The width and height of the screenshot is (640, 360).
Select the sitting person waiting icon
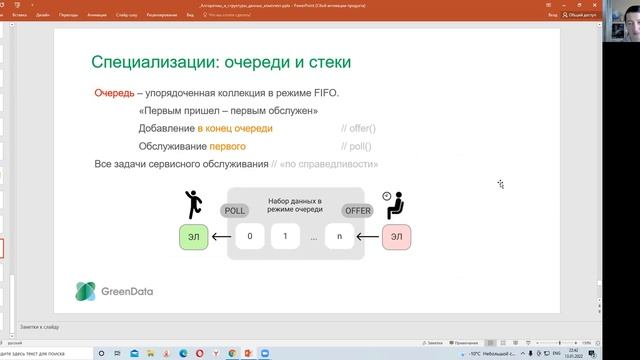393,205
